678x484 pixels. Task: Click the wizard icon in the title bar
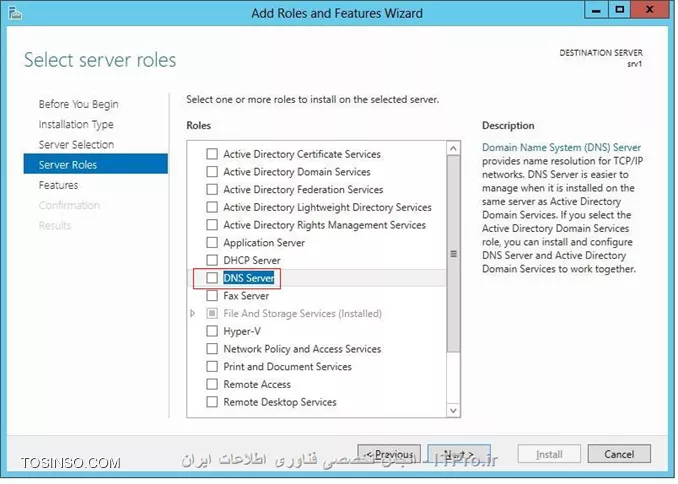pos(15,13)
